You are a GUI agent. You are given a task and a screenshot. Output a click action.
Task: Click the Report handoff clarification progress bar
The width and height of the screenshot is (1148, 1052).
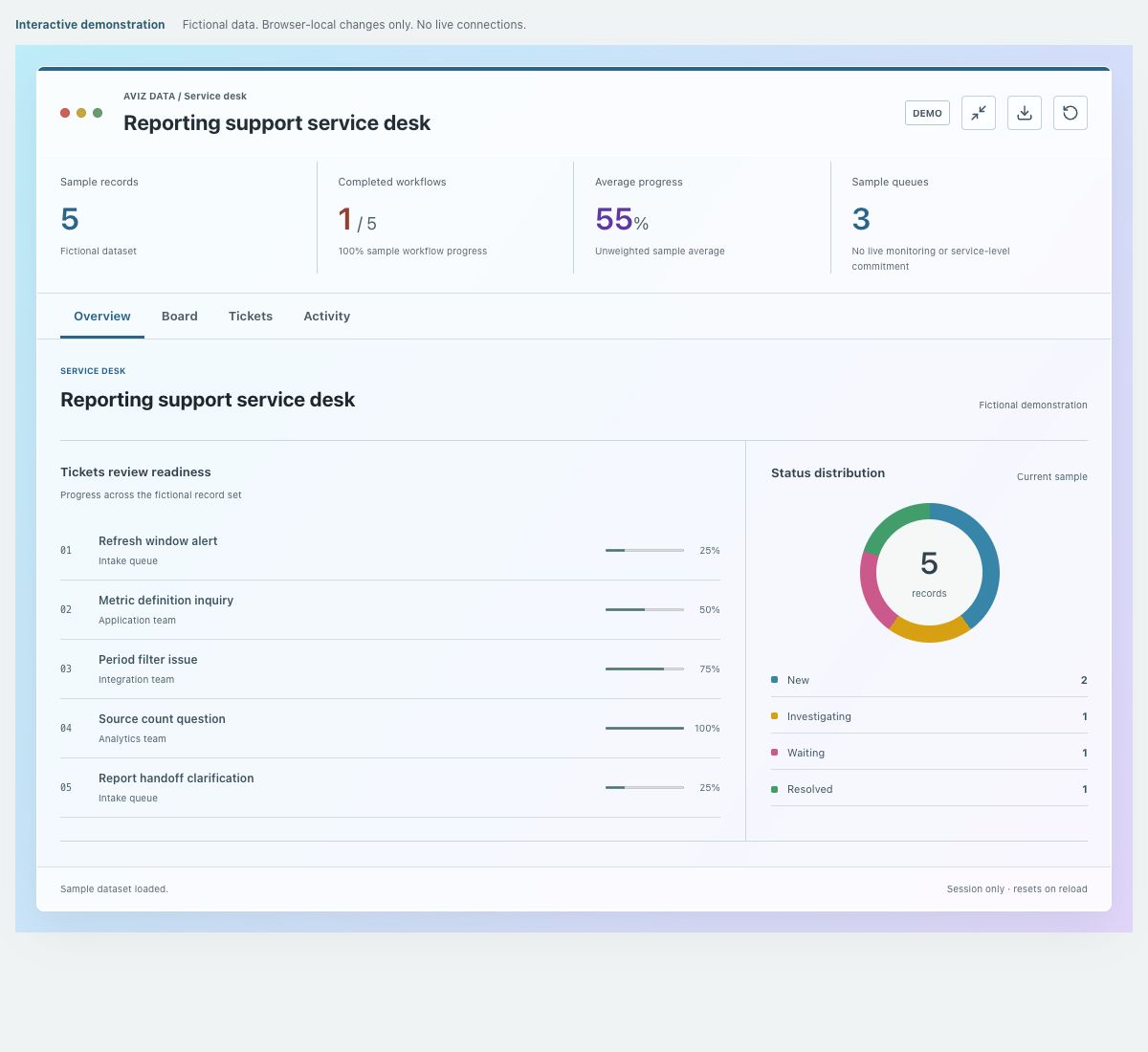(x=645, y=788)
